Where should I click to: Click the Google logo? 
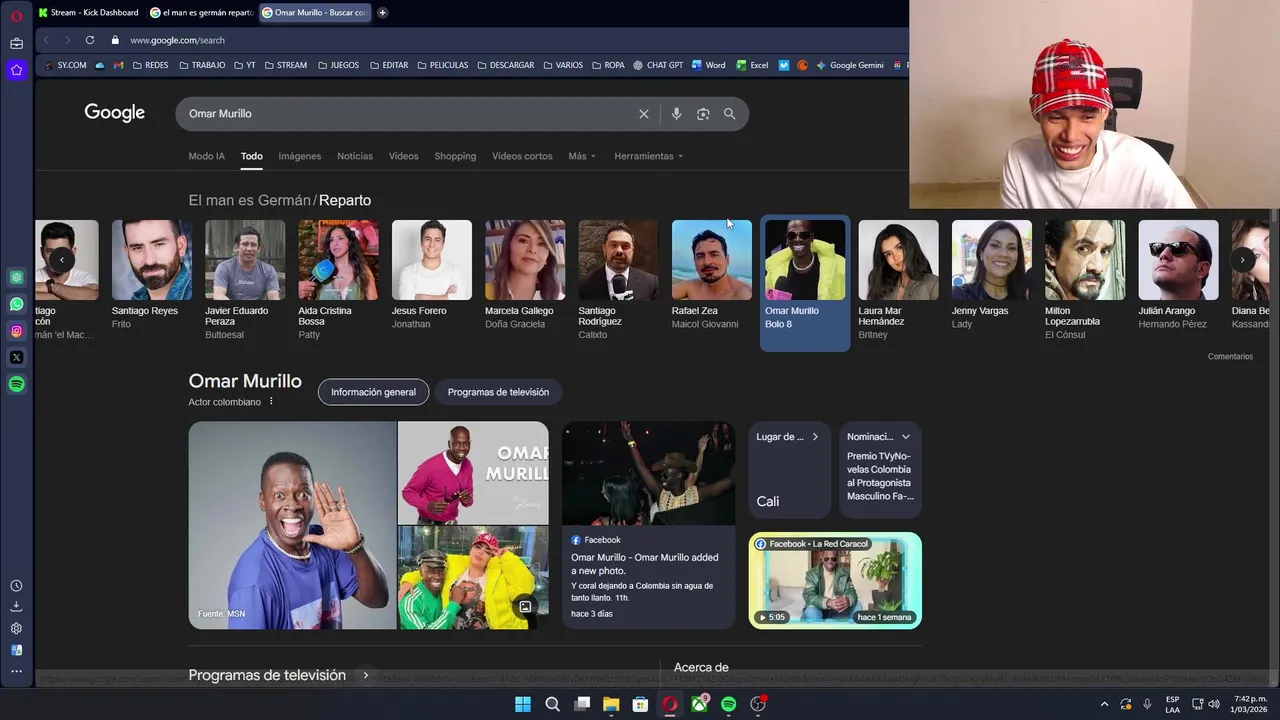point(114,113)
